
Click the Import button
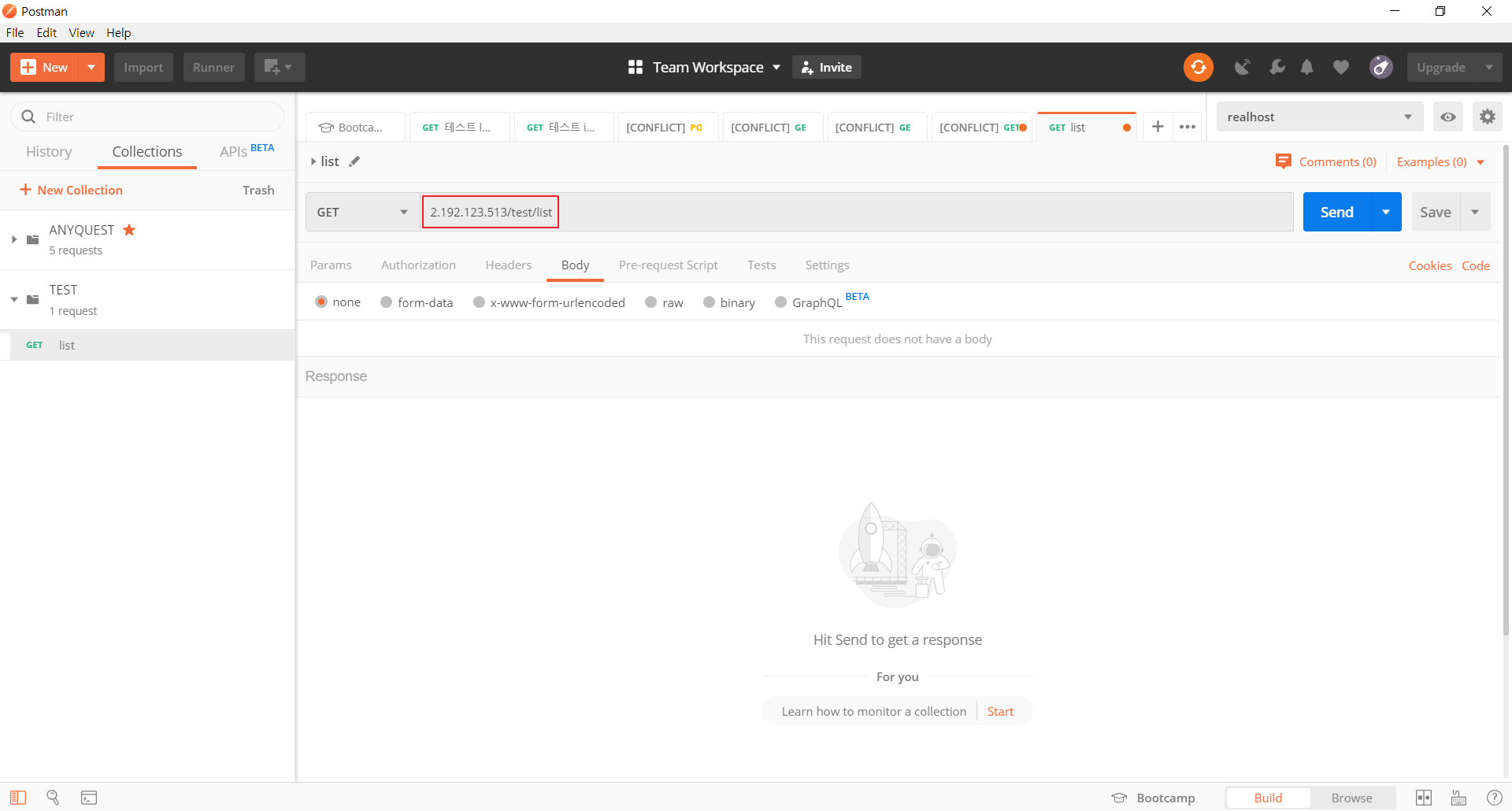pyautogui.click(x=143, y=68)
